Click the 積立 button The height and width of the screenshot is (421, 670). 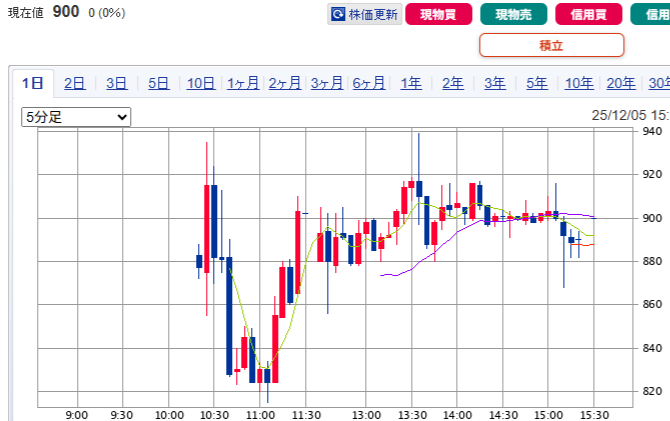coord(551,45)
